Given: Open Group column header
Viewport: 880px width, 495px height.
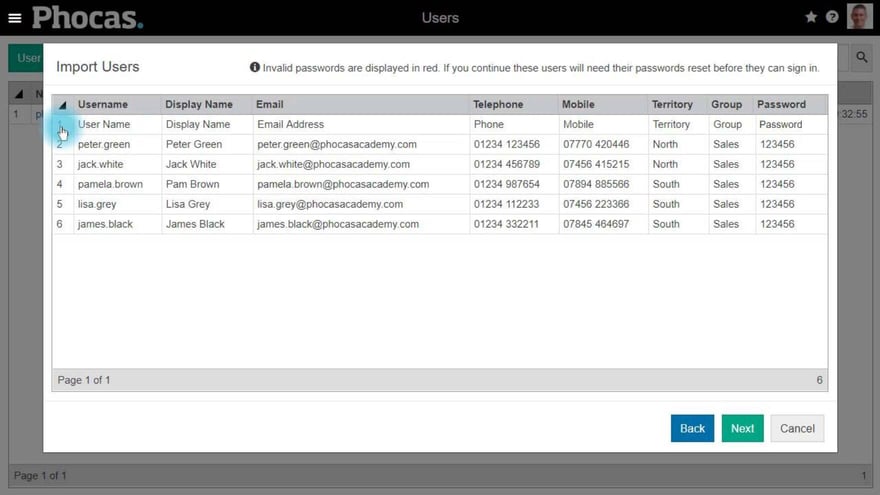Looking at the screenshot, I should [x=726, y=104].
